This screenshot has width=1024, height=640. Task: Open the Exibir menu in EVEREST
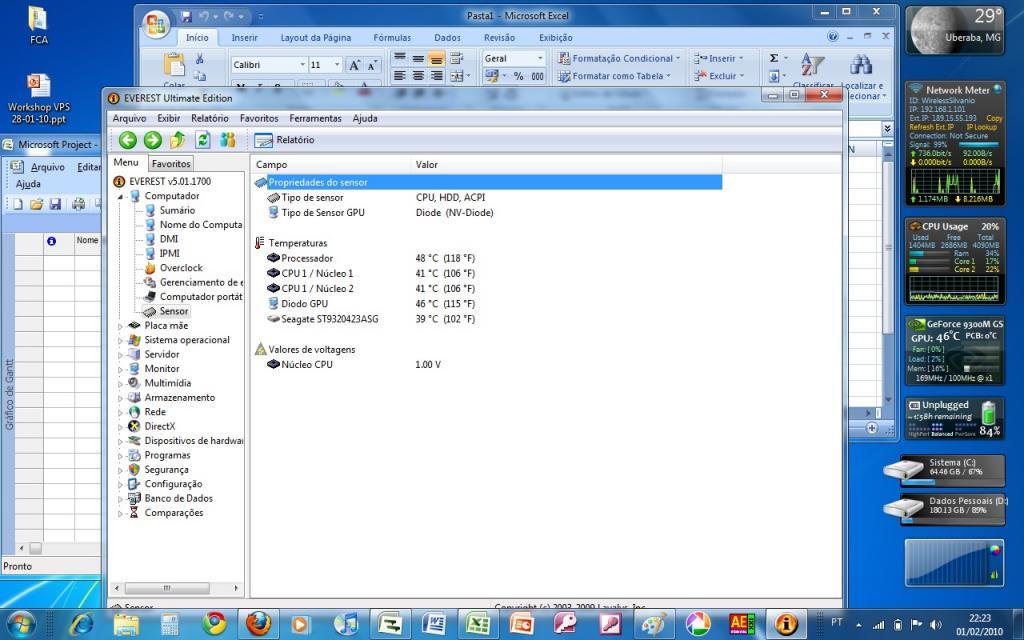(168, 118)
